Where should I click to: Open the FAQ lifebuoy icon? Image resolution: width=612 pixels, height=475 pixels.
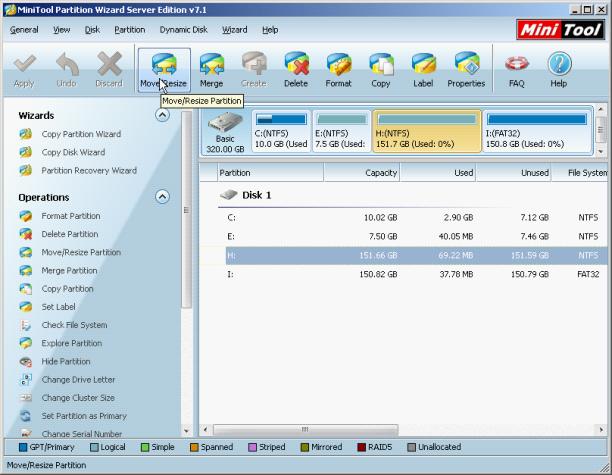(516, 71)
